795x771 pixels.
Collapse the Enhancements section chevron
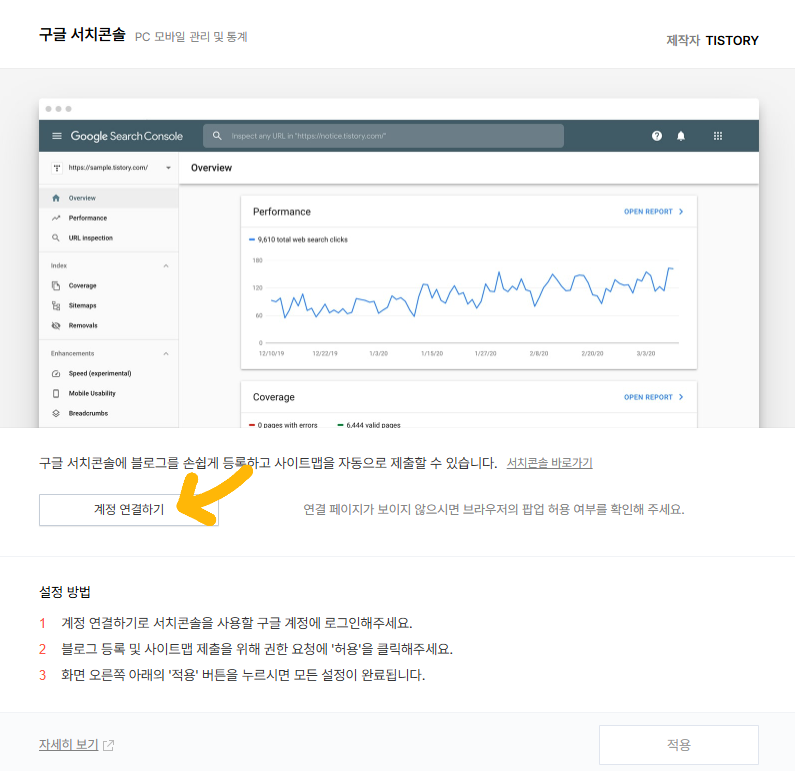click(x=166, y=354)
